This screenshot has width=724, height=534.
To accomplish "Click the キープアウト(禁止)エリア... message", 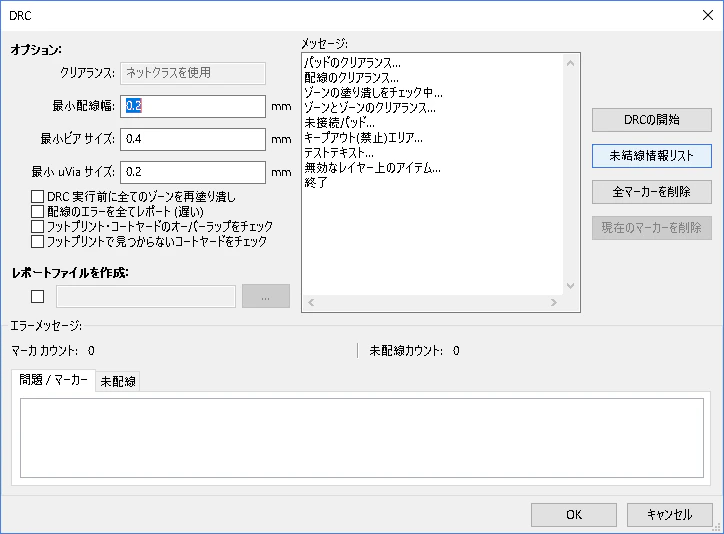I will (x=363, y=138).
